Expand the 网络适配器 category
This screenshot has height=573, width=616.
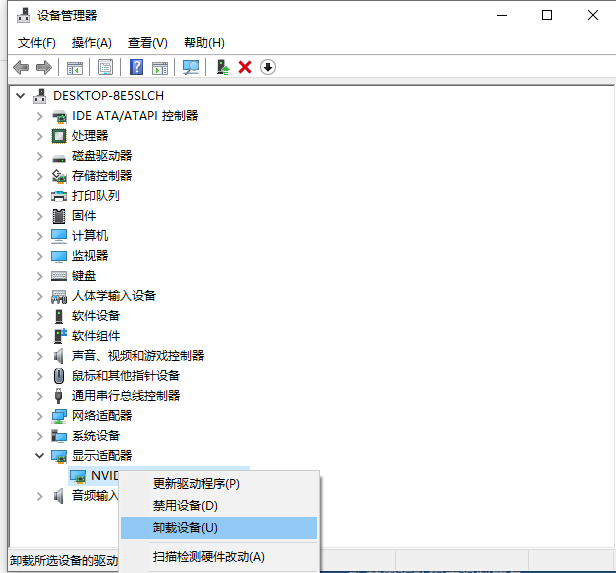click(40, 416)
